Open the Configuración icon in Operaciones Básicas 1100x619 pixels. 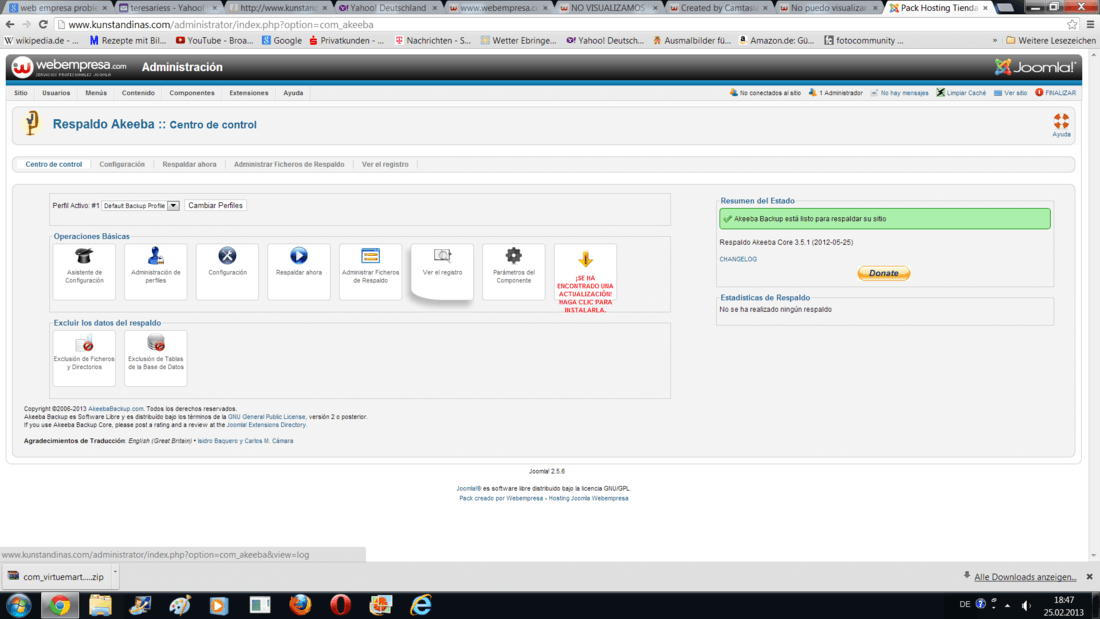(x=227, y=272)
